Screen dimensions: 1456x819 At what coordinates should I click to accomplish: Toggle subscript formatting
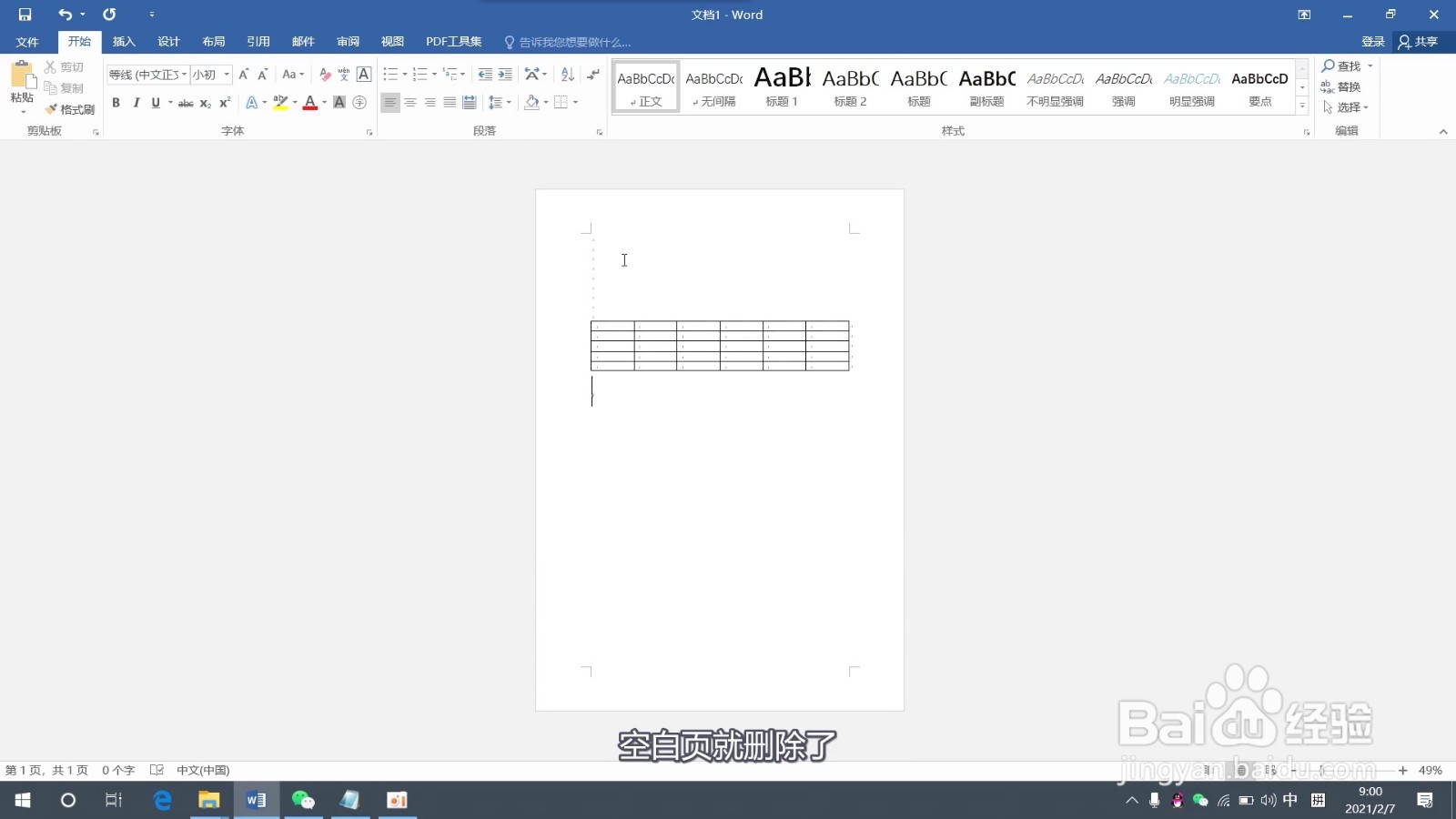pyautogui.click(x=206, y=103)
